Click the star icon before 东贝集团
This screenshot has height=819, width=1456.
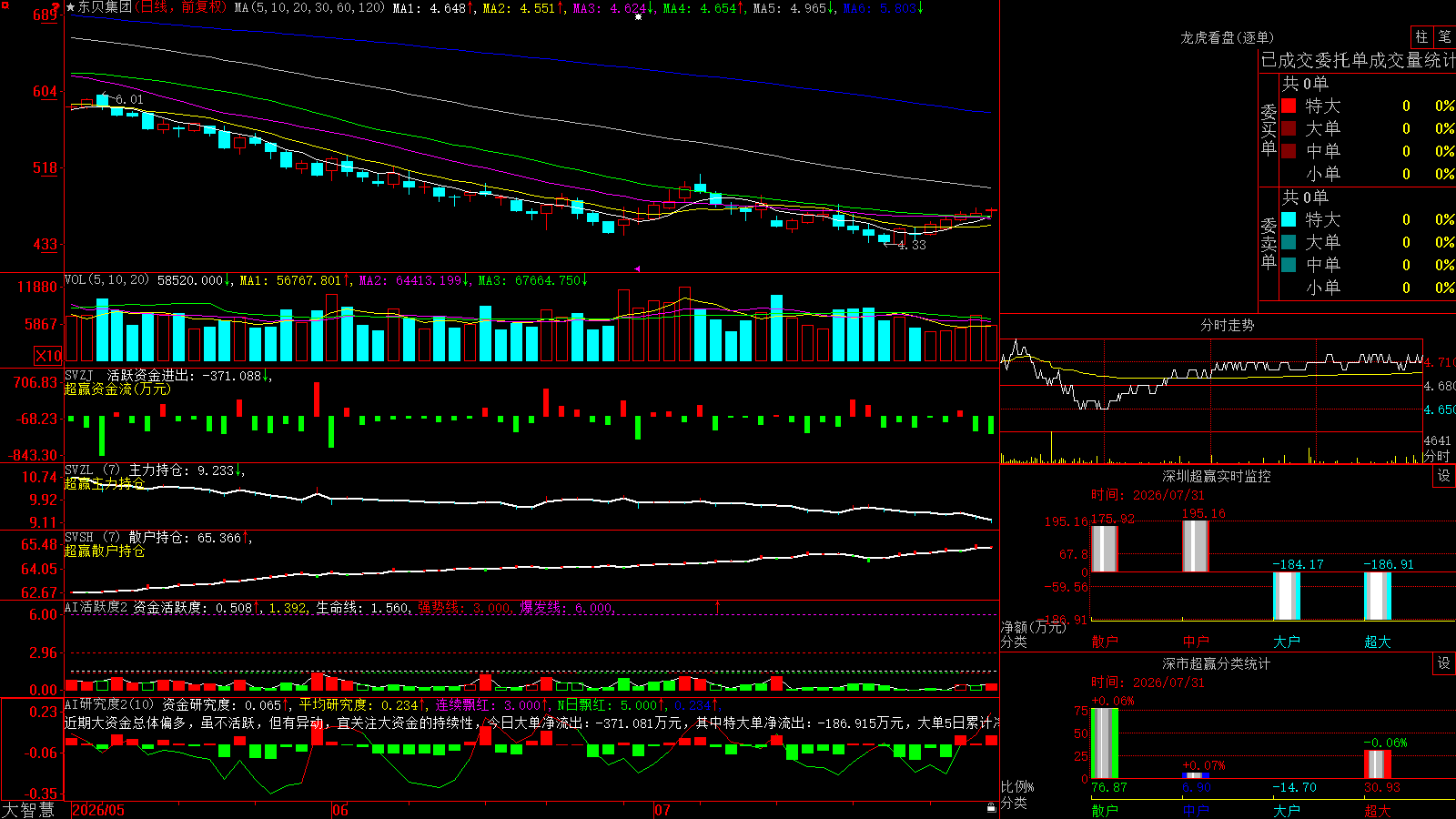point(71,7)
